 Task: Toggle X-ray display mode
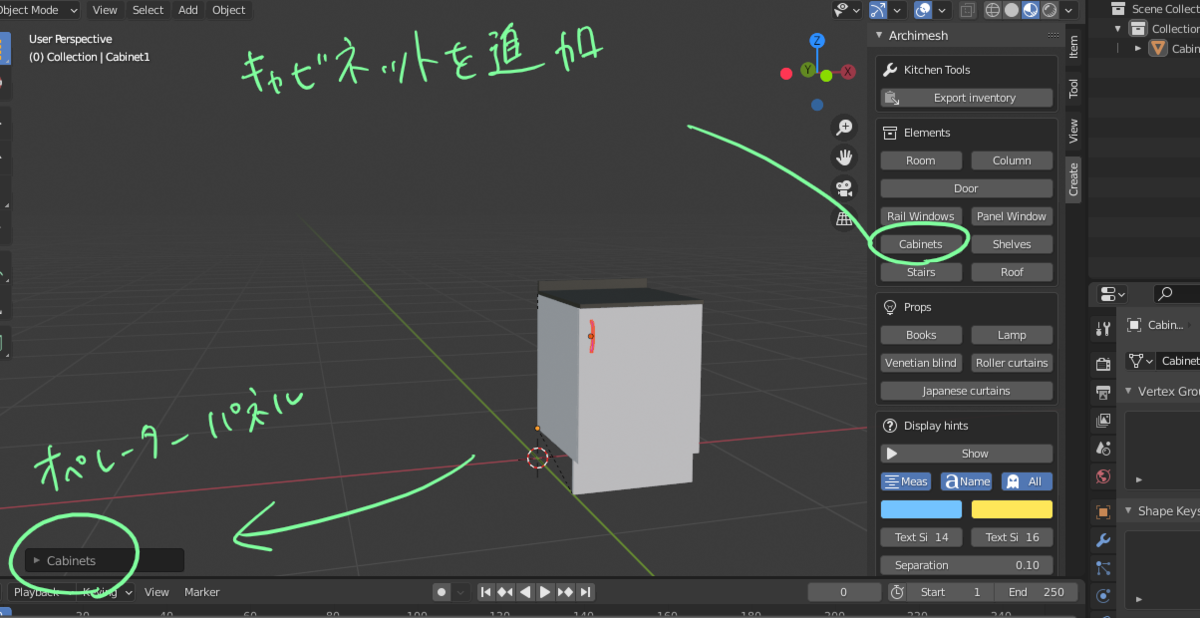(967, 10)
